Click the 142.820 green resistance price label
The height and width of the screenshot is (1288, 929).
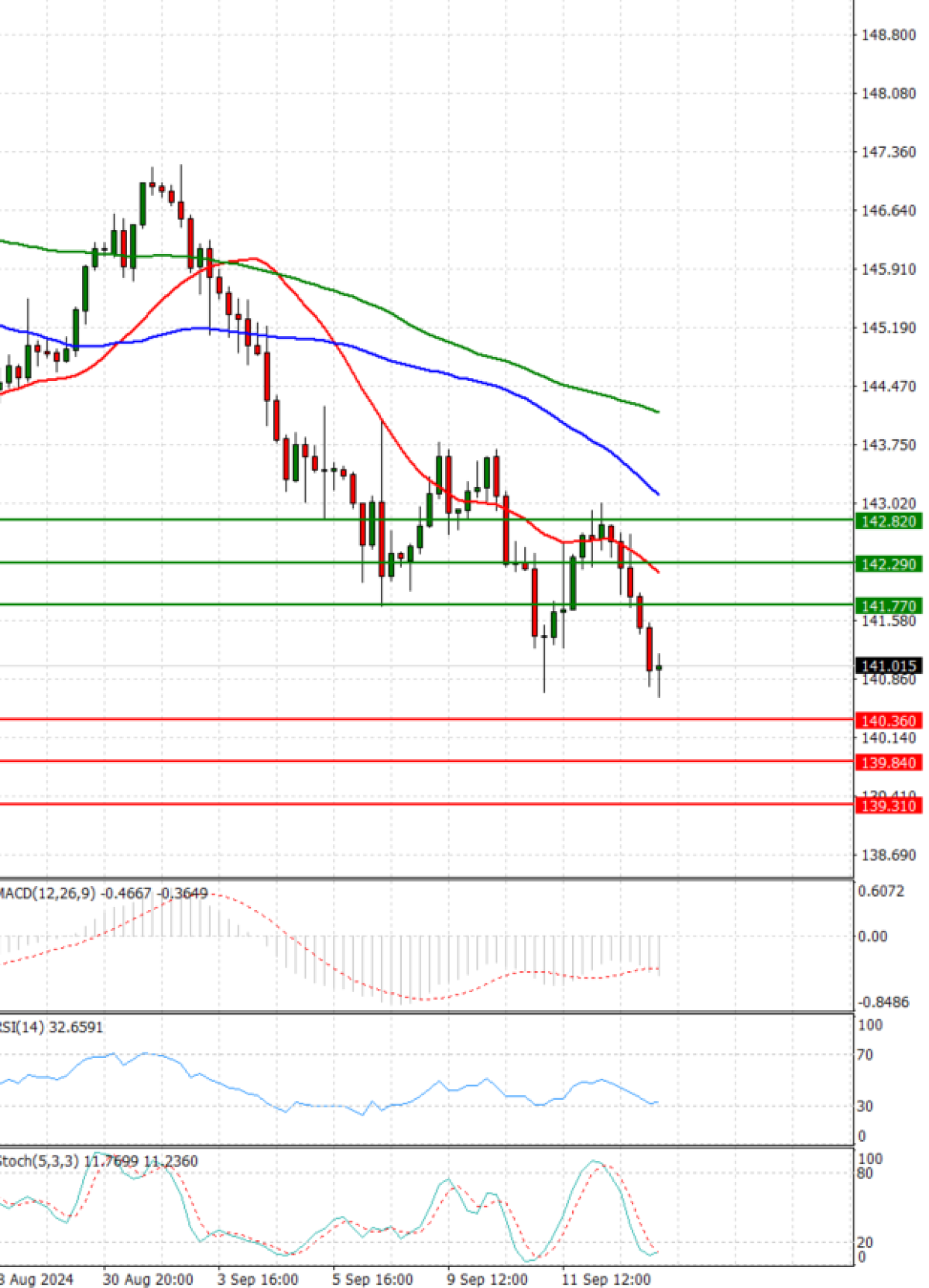(x=889, y=521)
